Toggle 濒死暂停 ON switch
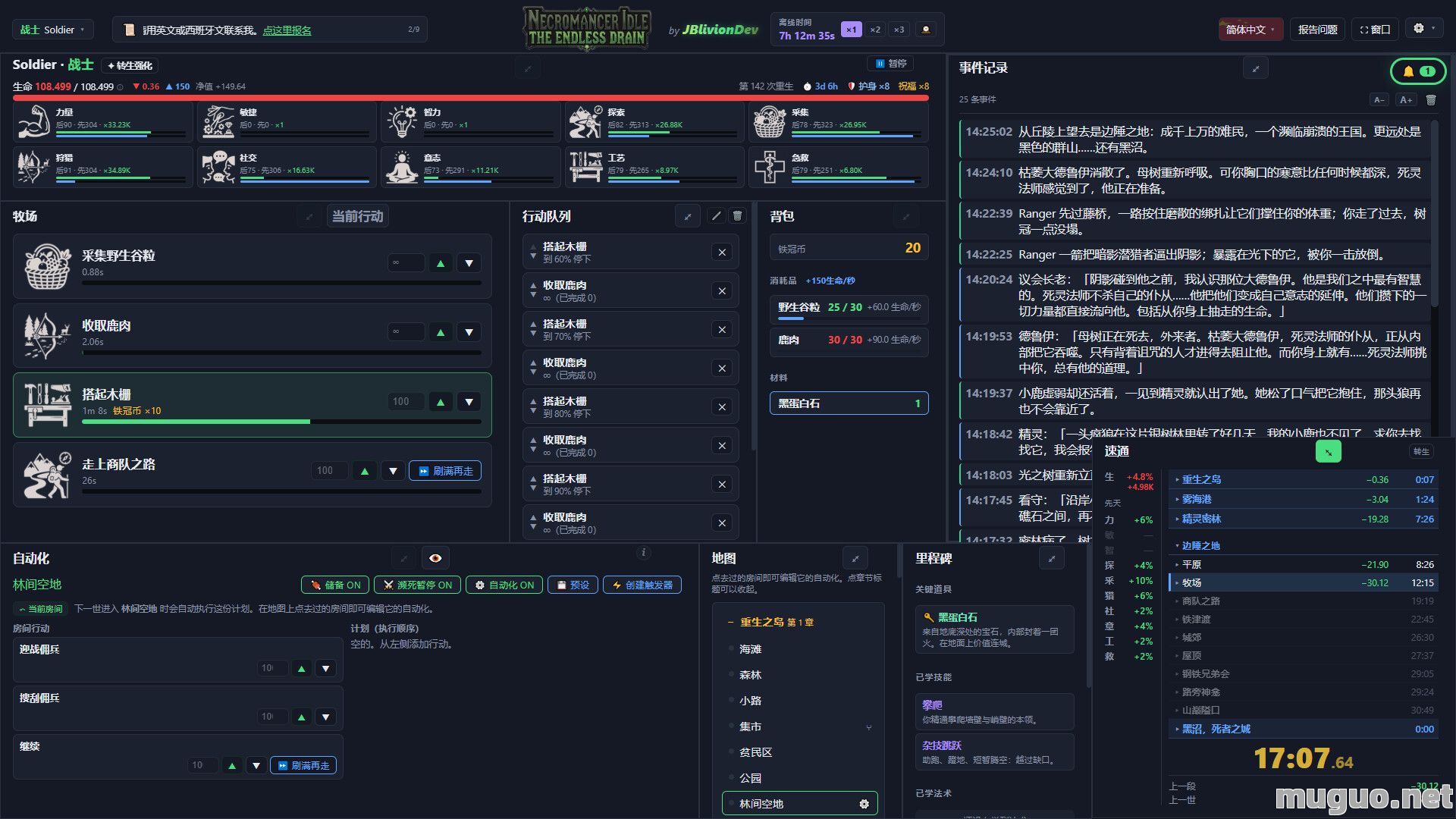 click(418, 585)
